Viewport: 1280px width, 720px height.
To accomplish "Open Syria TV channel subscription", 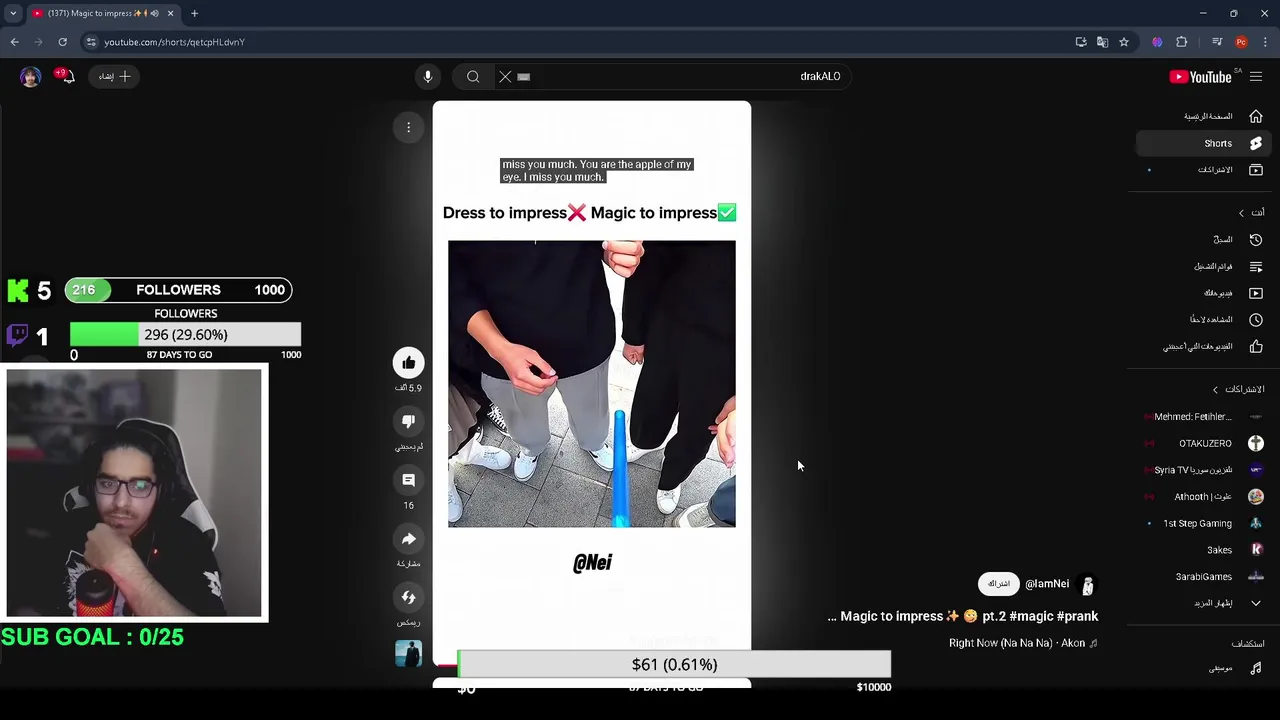I will pyautogui.click(x=1206, y=470).
